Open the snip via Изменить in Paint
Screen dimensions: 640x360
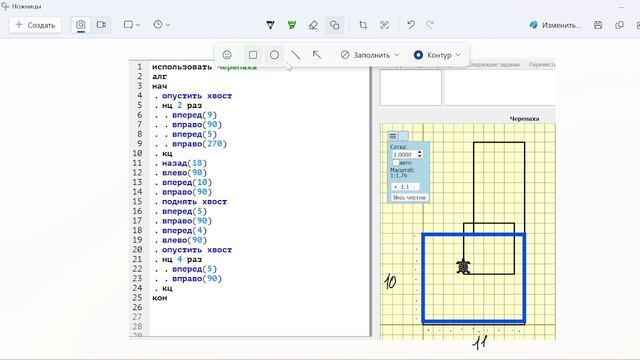click(555, 25)
